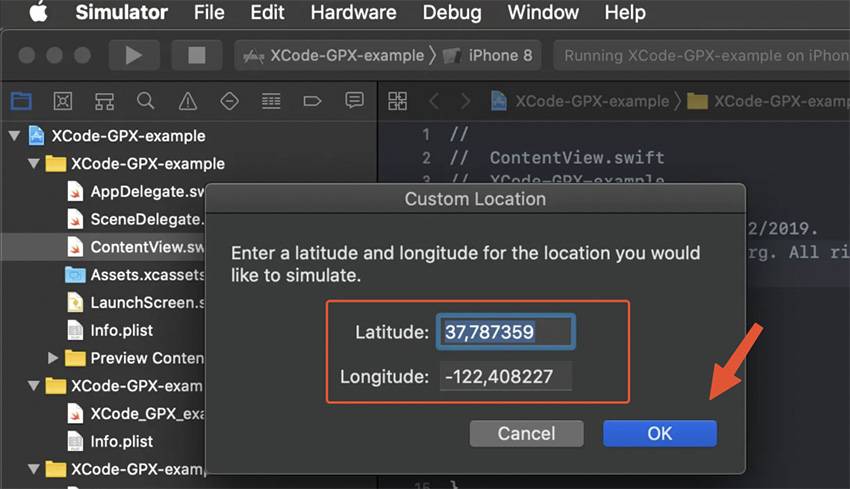
Task: Open the Edit menu
Action: point(267,12)
